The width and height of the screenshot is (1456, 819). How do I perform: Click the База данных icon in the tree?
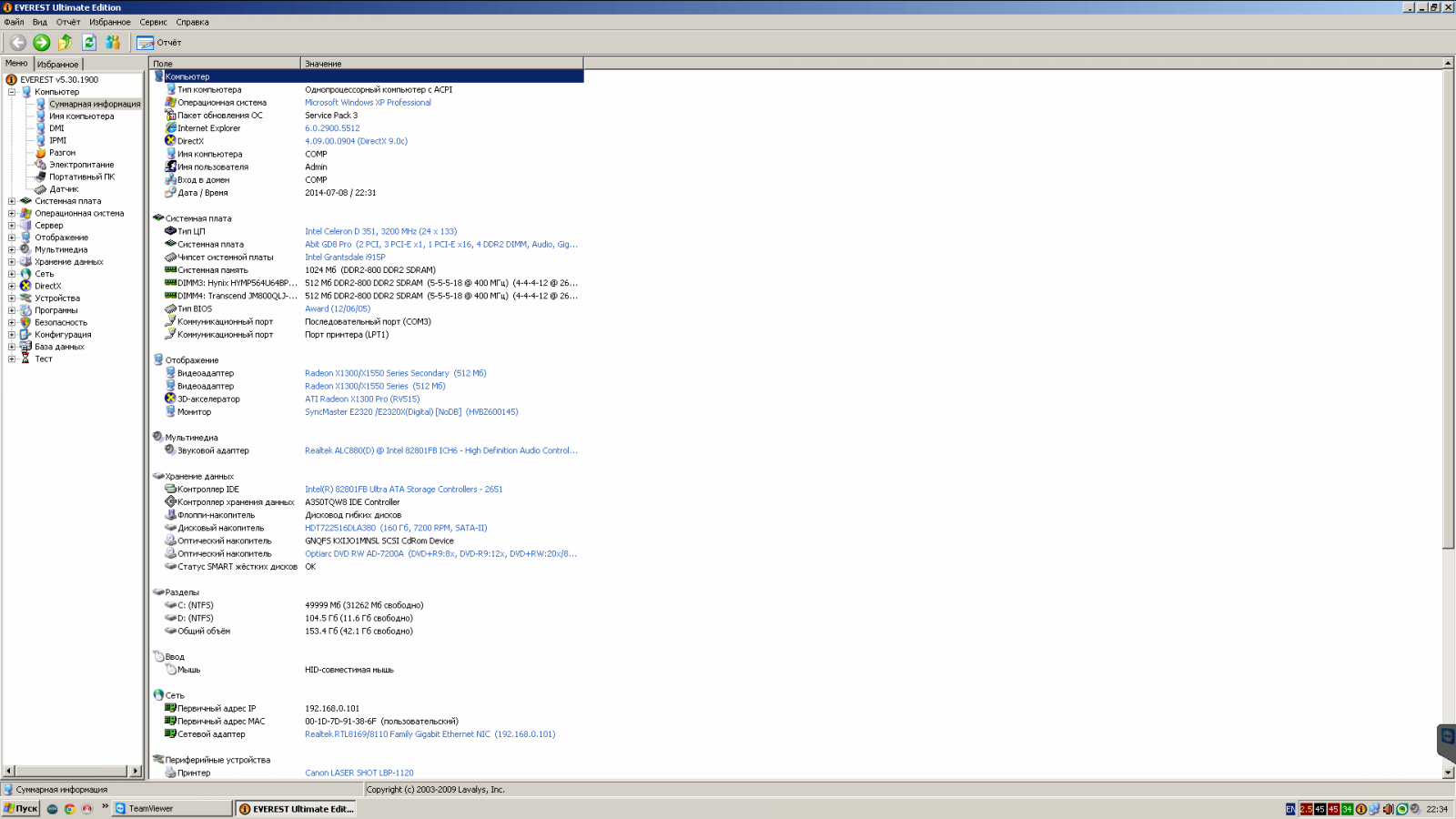coord(25,347)
